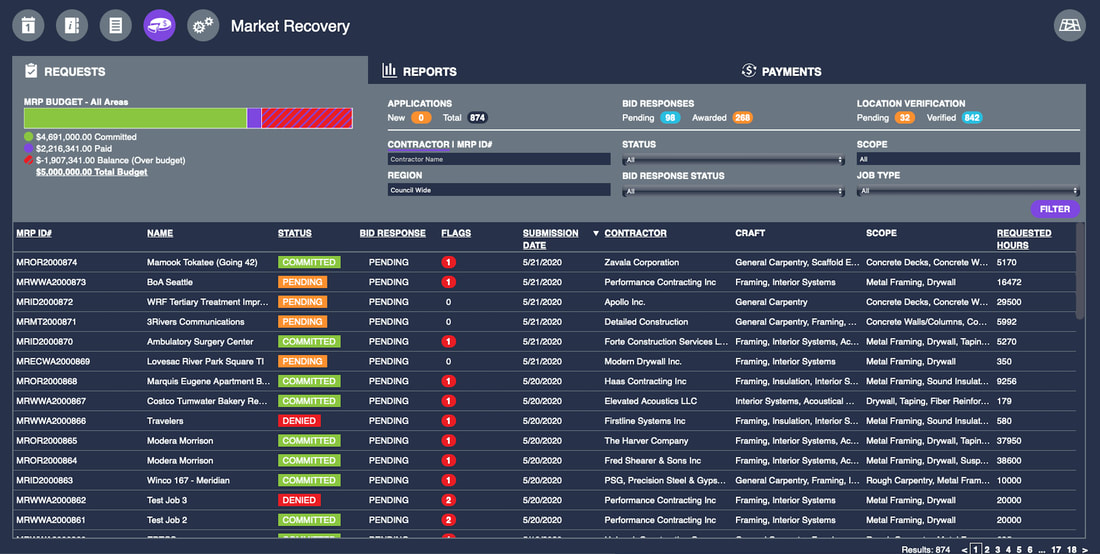Click the flag badge on the MRWWA2000862 row

[x=448, y=500]
